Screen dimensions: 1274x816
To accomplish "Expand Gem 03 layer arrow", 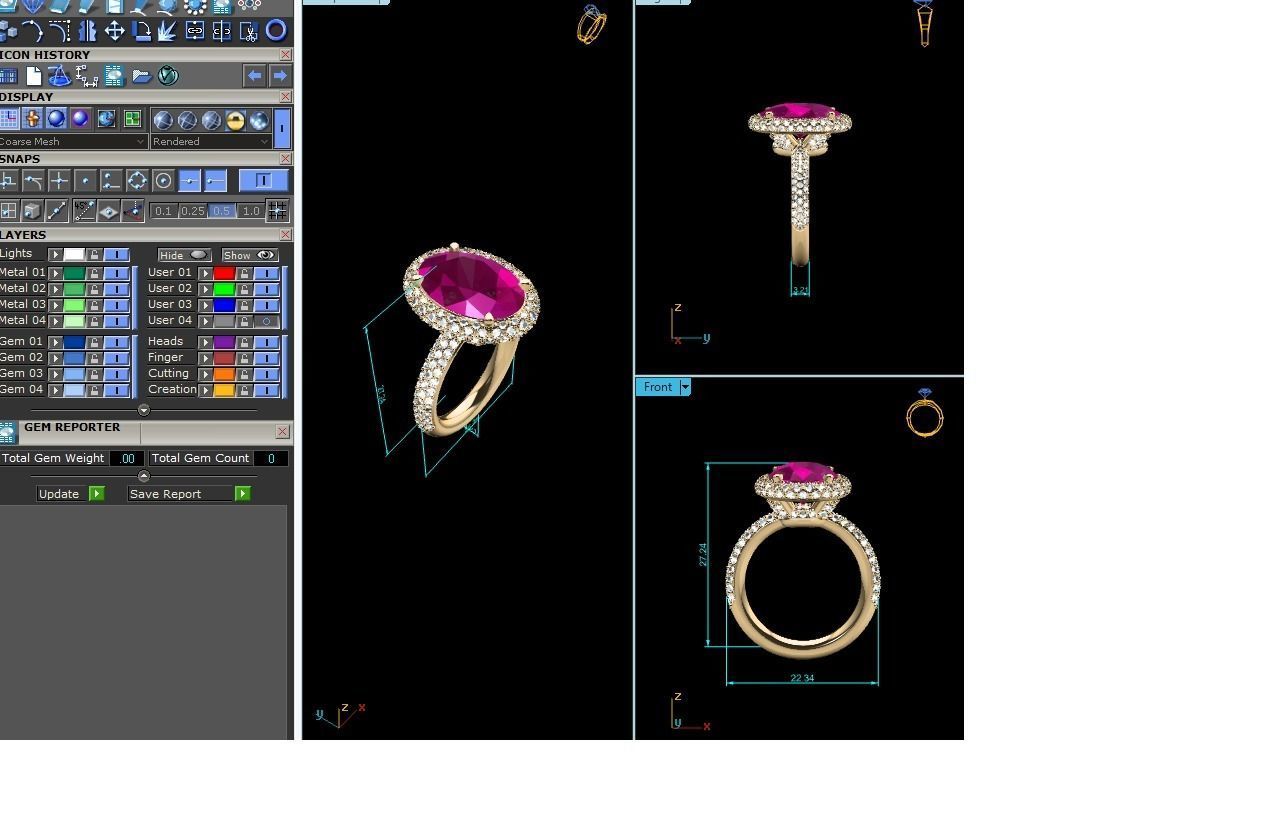I will point(56,374).
